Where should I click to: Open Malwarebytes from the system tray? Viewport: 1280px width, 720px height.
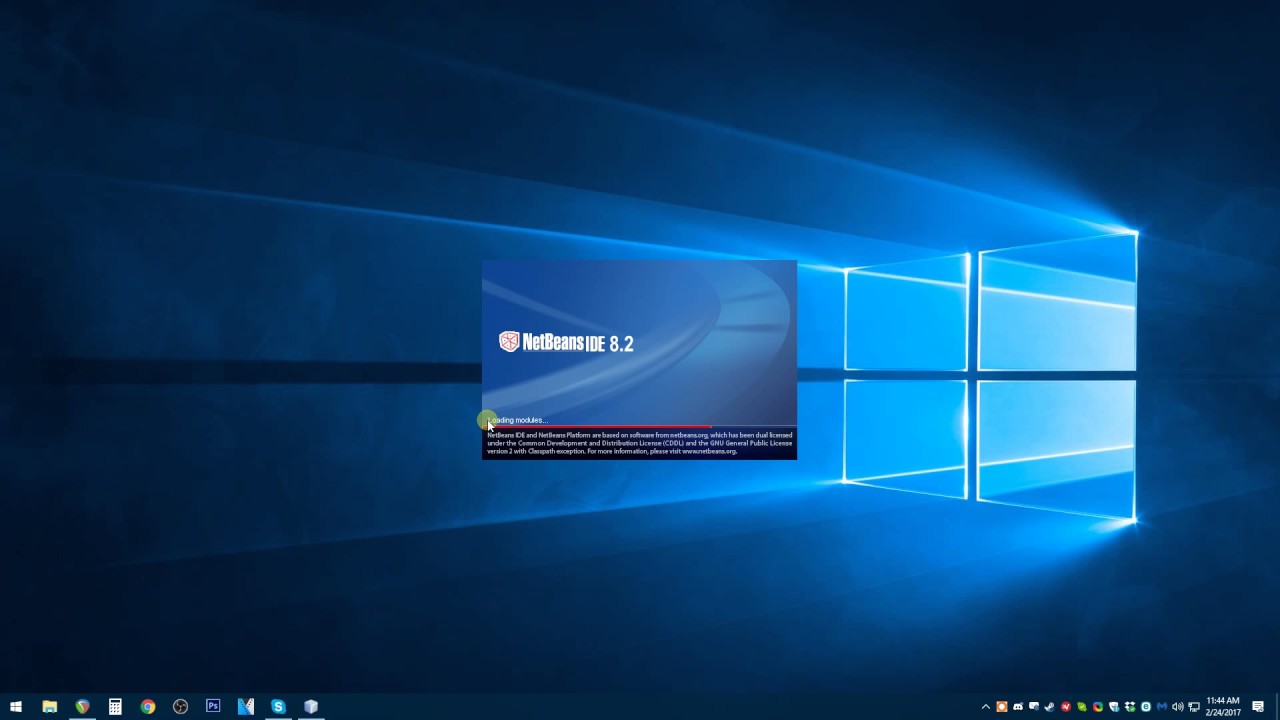coord(1162,707)
